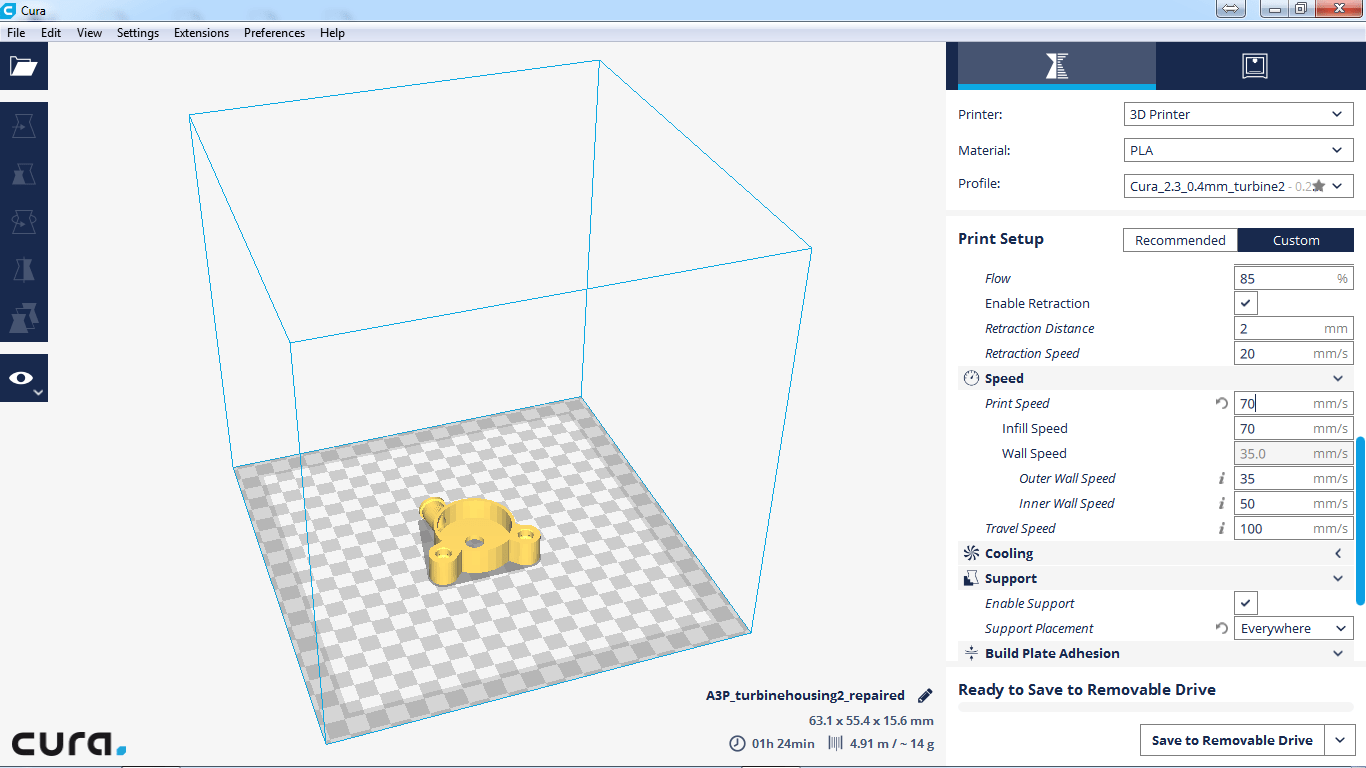
Task: Click the pencil icon to rename the model
Action: tap(925, 696)
